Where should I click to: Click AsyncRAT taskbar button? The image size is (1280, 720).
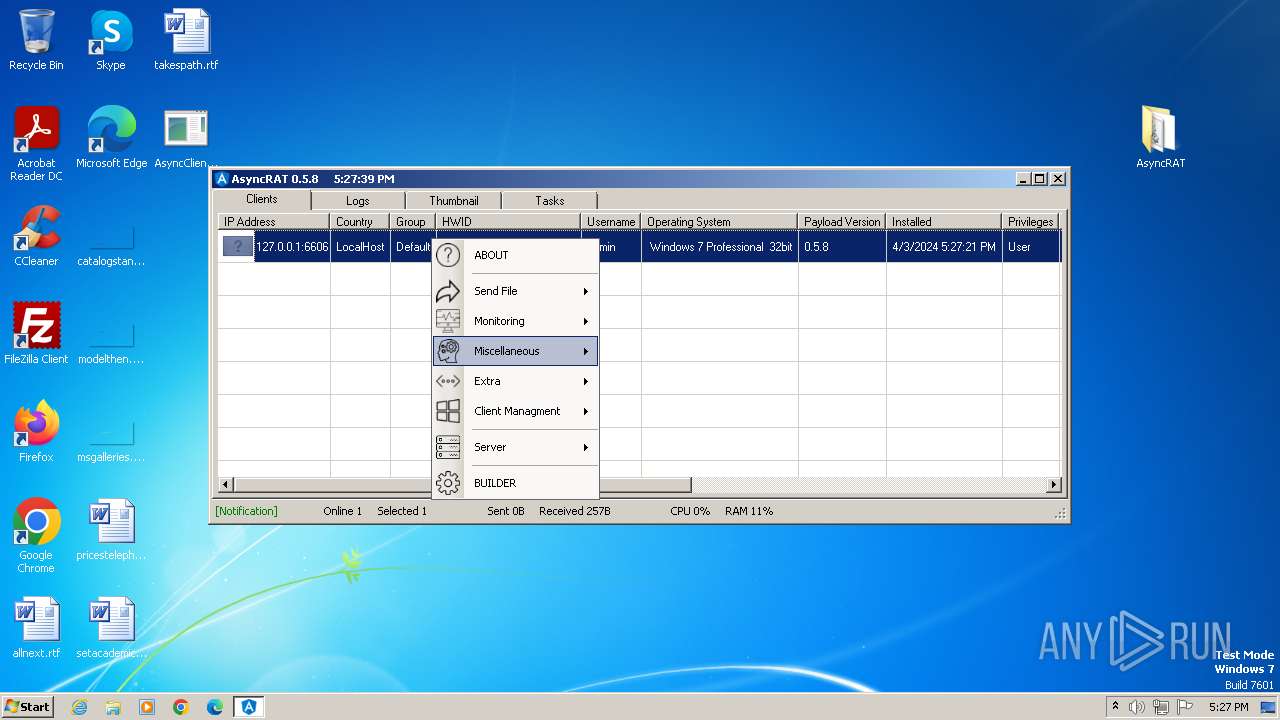pyautogui.click(x=249, y=707)
